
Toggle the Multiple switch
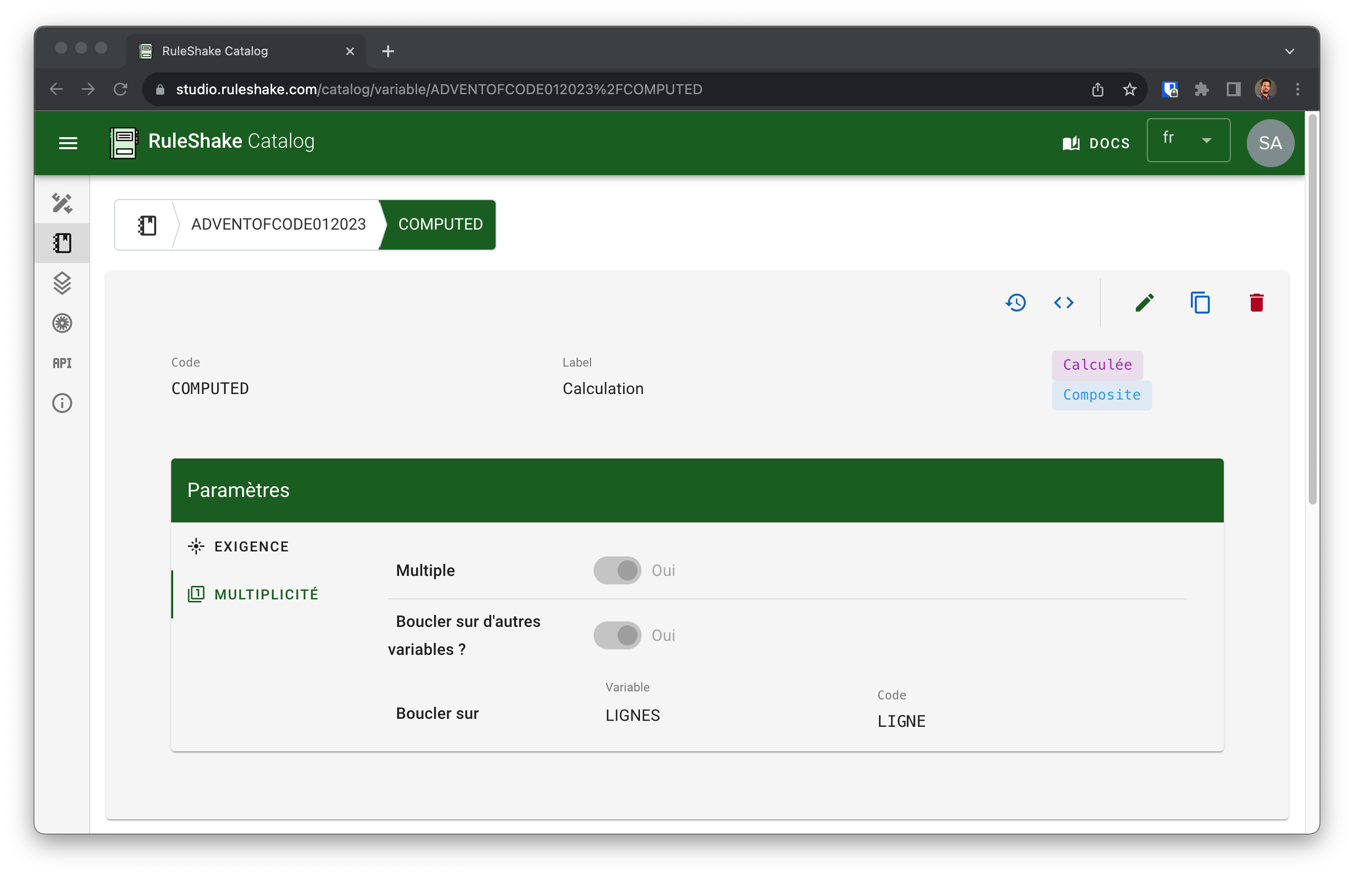617,570
